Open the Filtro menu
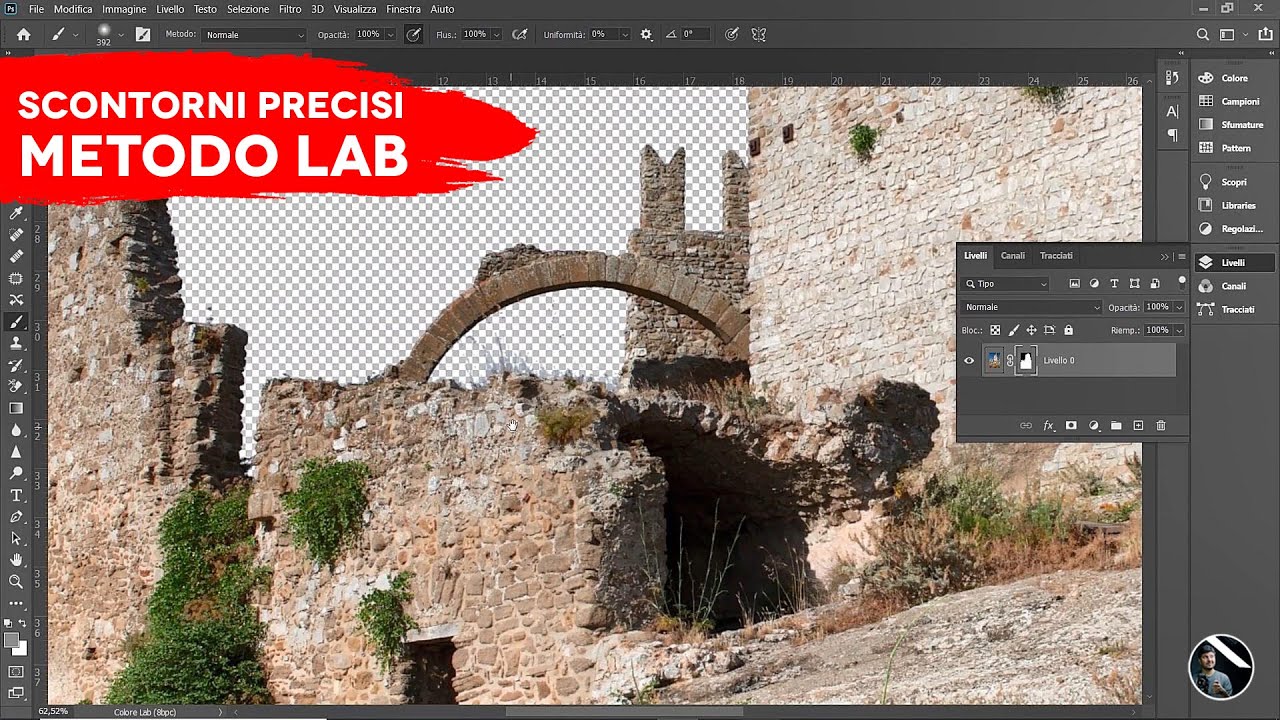 click(x=290, y=9)
